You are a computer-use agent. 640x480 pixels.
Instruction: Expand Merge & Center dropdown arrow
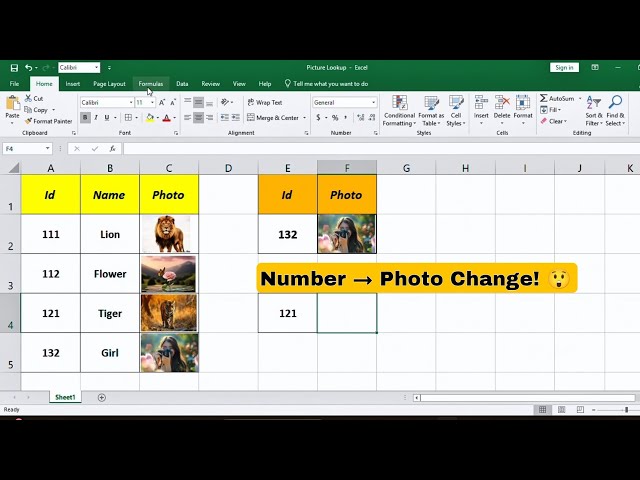[x=304, y=118]
